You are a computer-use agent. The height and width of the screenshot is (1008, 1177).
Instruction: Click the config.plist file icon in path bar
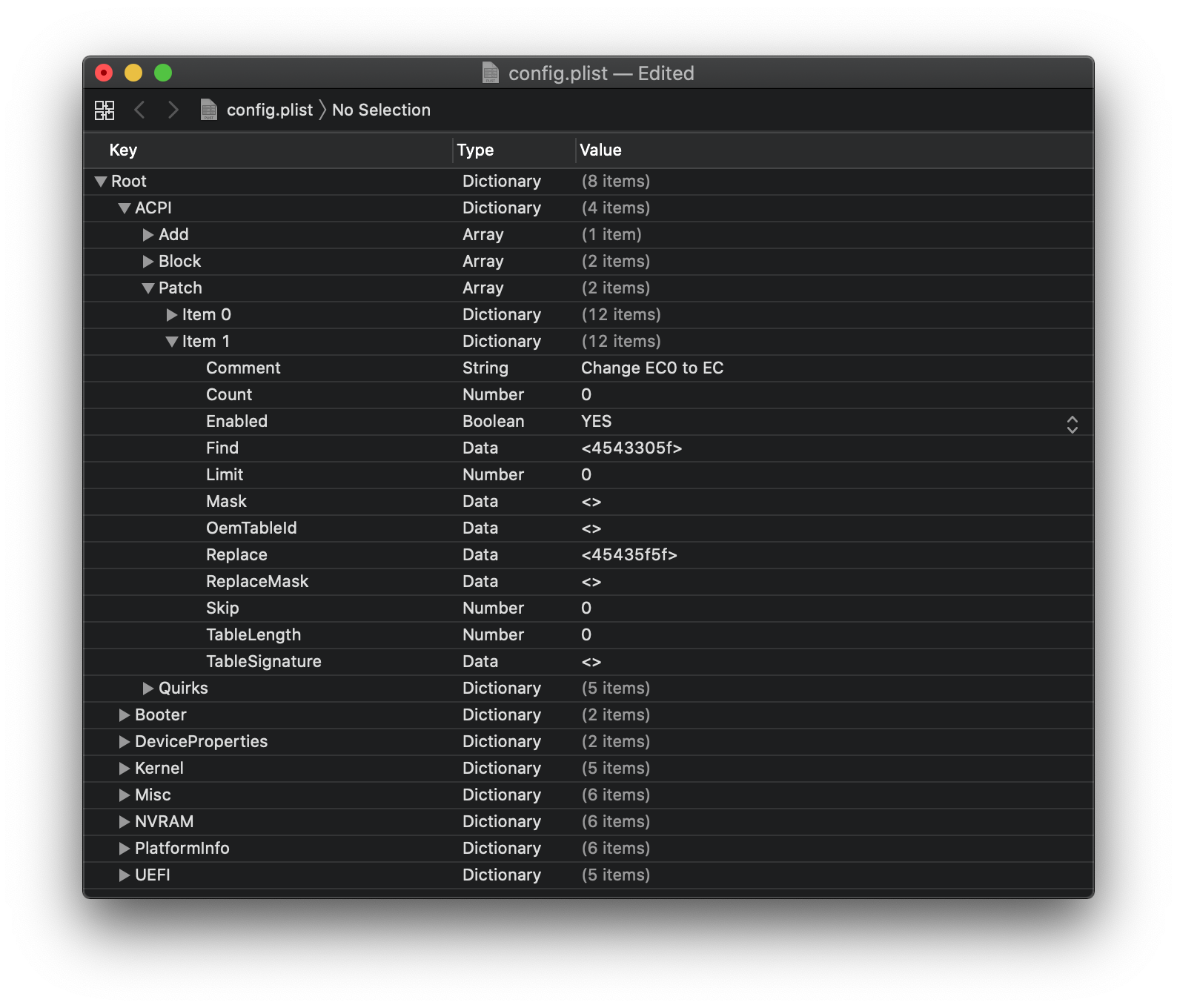tap(209, 110)
